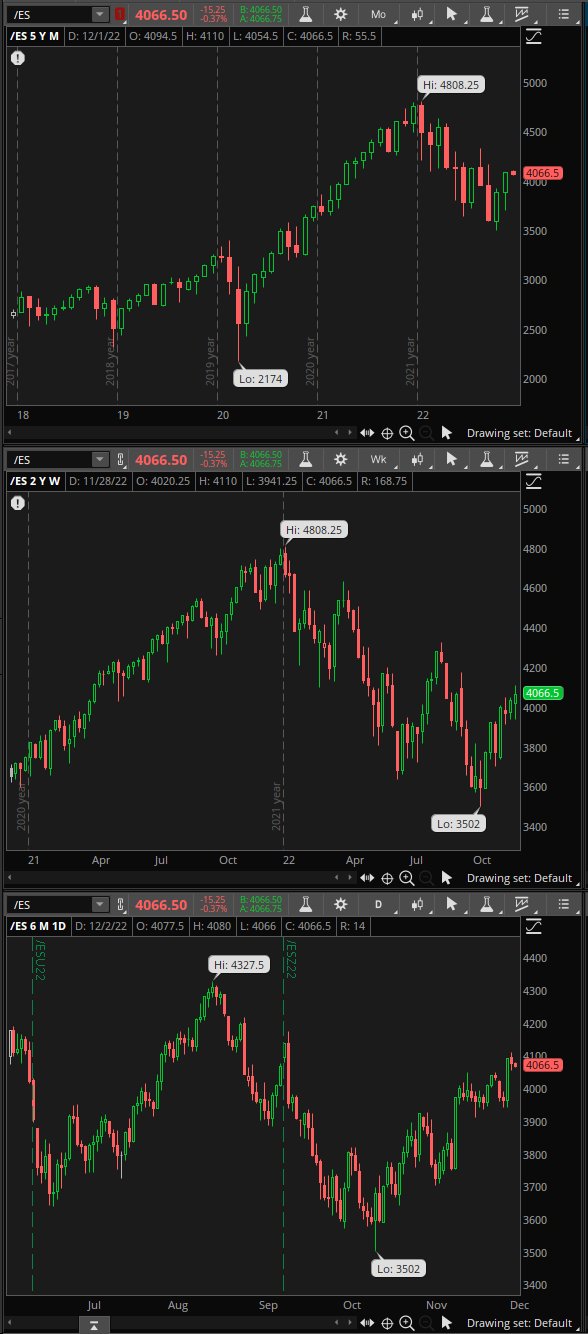Open chart settings gear in monthly chart
The width and height of the screenshot is (588, 1334).
[x=341, y=14]
